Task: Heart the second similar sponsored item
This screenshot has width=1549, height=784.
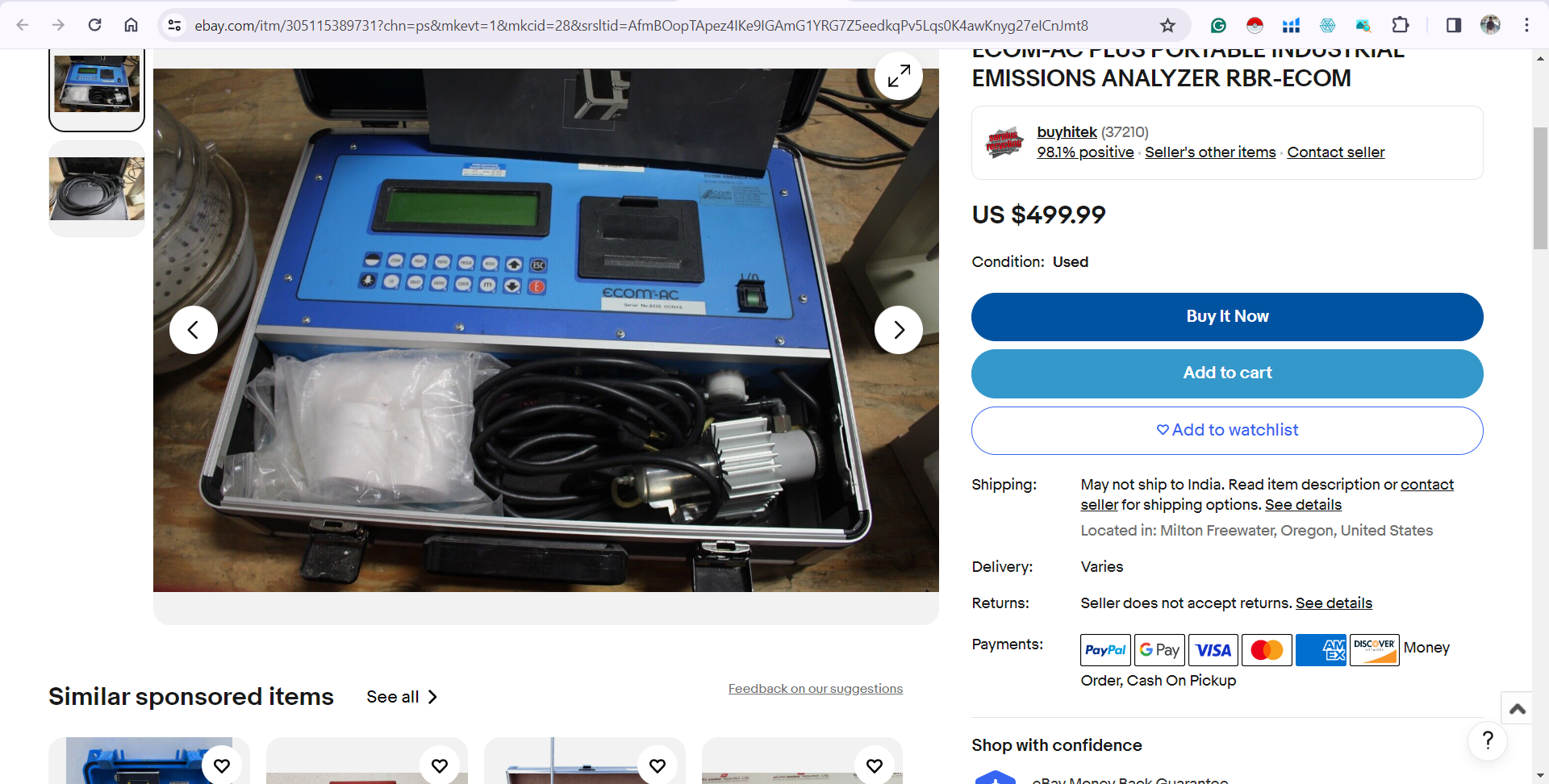Action: [x=440, y=765]
